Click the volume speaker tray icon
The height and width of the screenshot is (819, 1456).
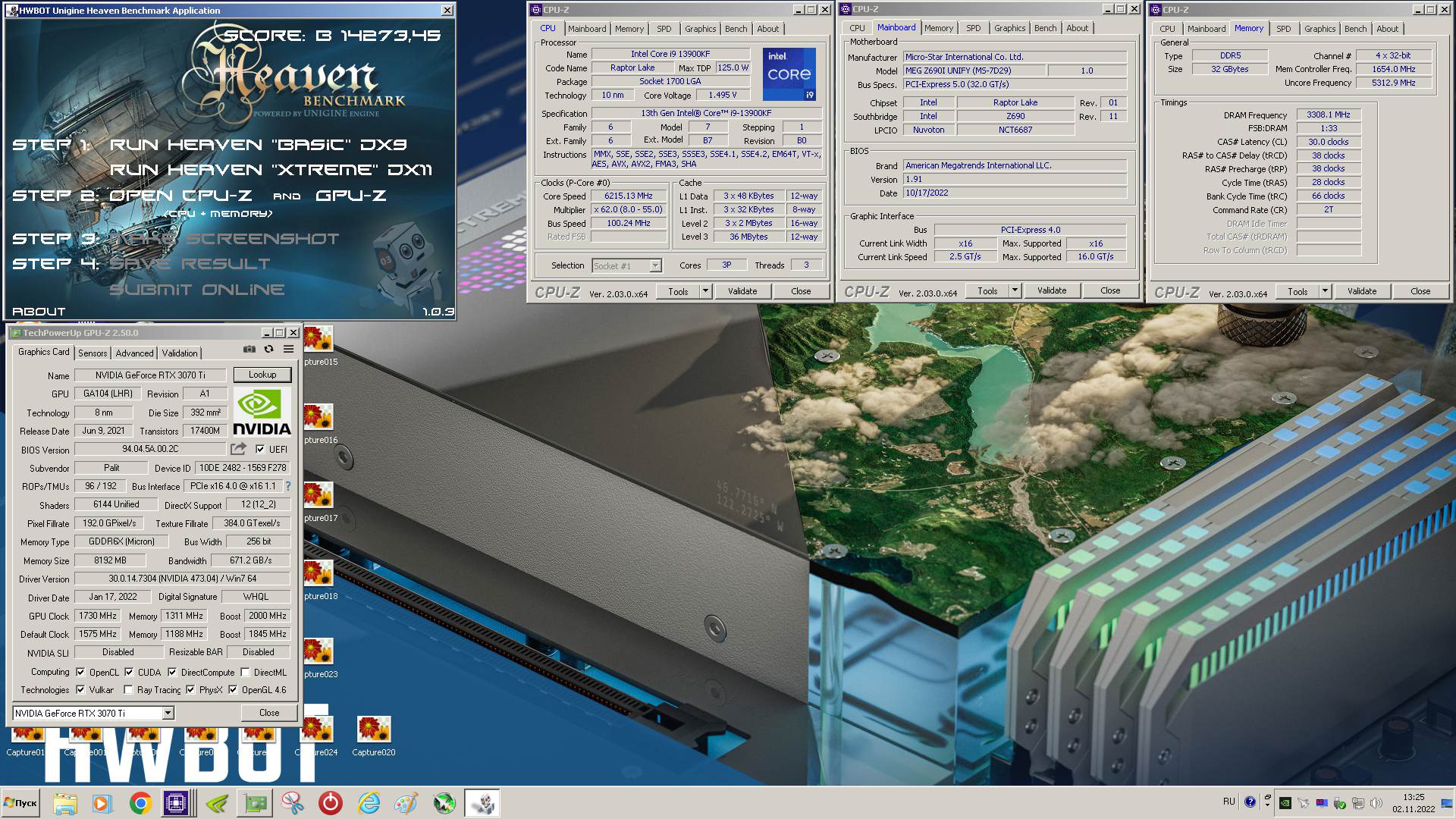pyautogui.click(x=1376, y=803)
